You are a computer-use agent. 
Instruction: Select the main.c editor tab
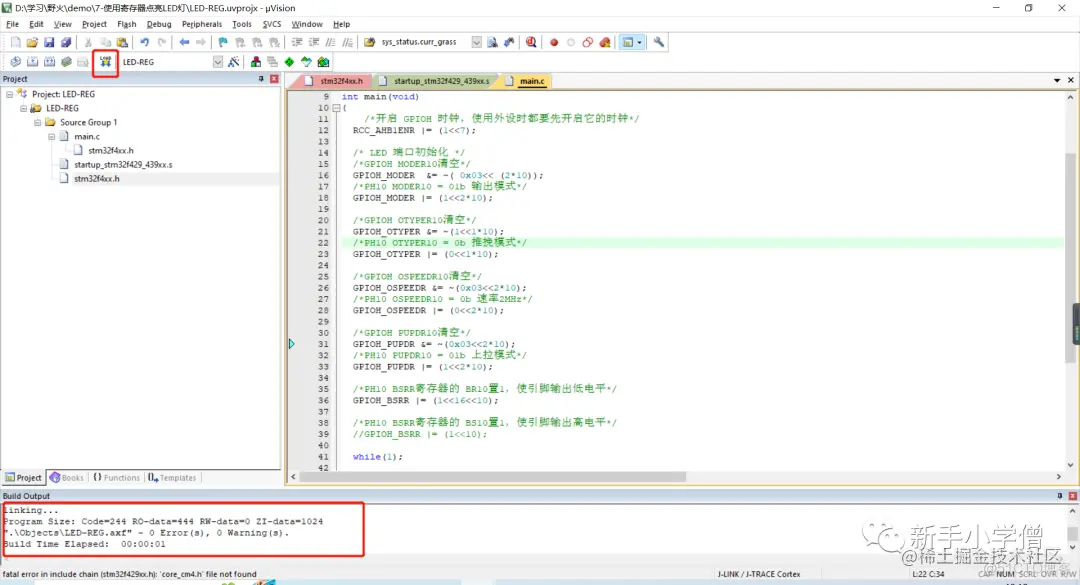point(526,81)
